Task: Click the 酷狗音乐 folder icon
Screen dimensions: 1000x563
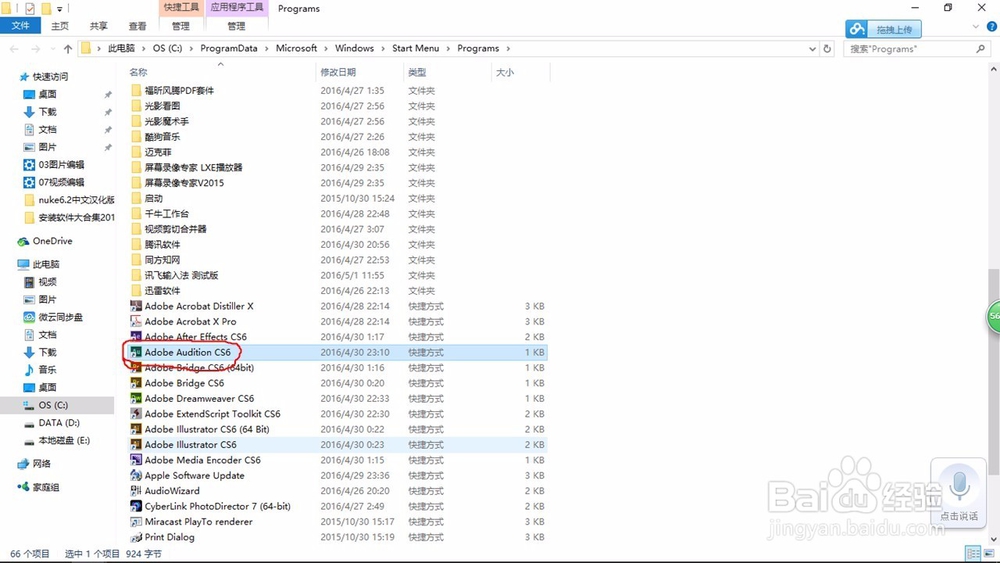Action: coord(136,136)
